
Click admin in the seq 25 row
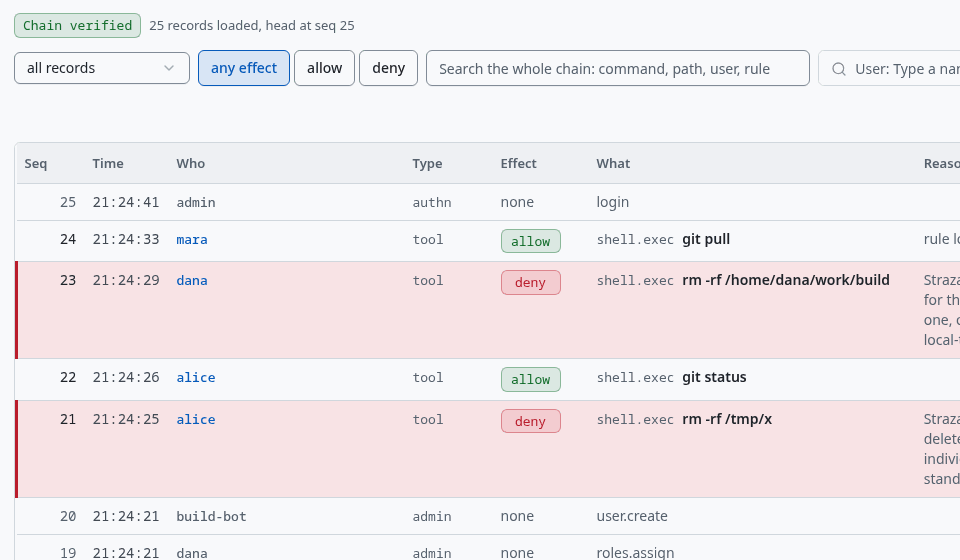pyautogui.click(x=196, y=202)
